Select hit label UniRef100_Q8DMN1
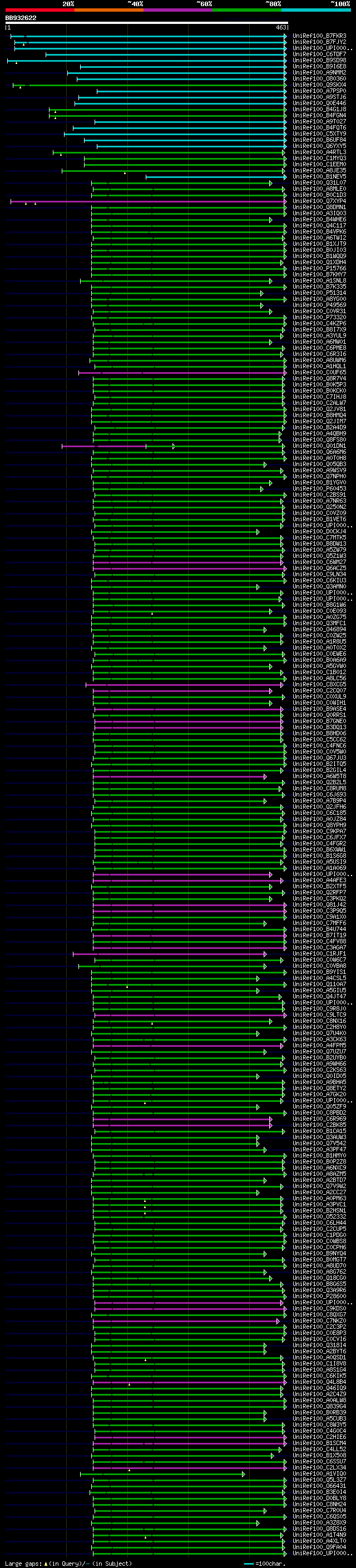 click(x=319, y=207)
